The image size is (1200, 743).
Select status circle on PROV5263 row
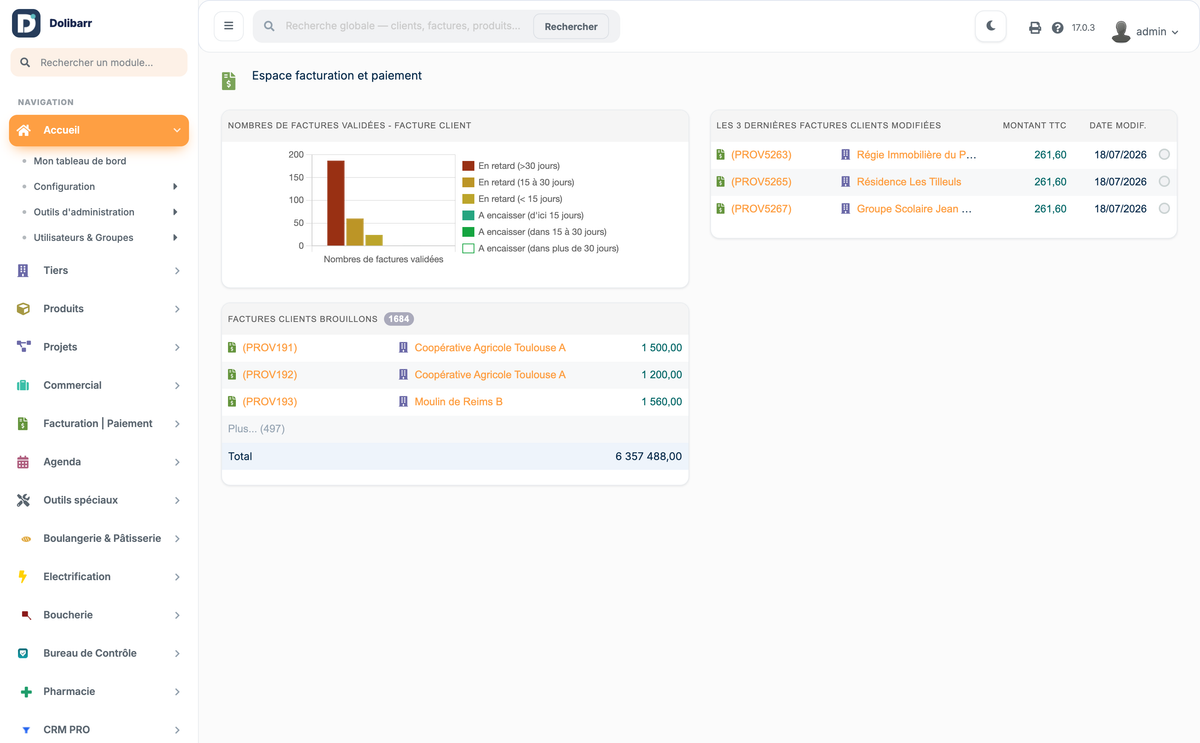1164,154
